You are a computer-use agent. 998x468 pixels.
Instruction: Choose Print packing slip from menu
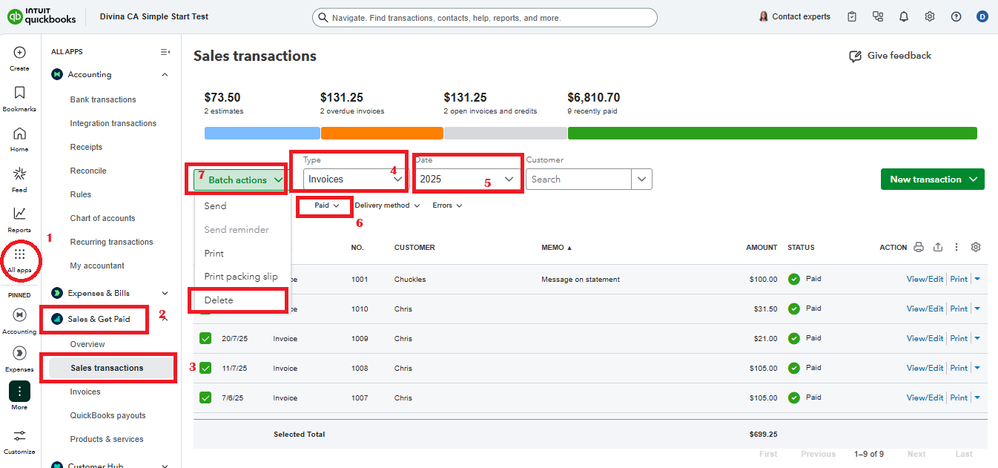241,276
